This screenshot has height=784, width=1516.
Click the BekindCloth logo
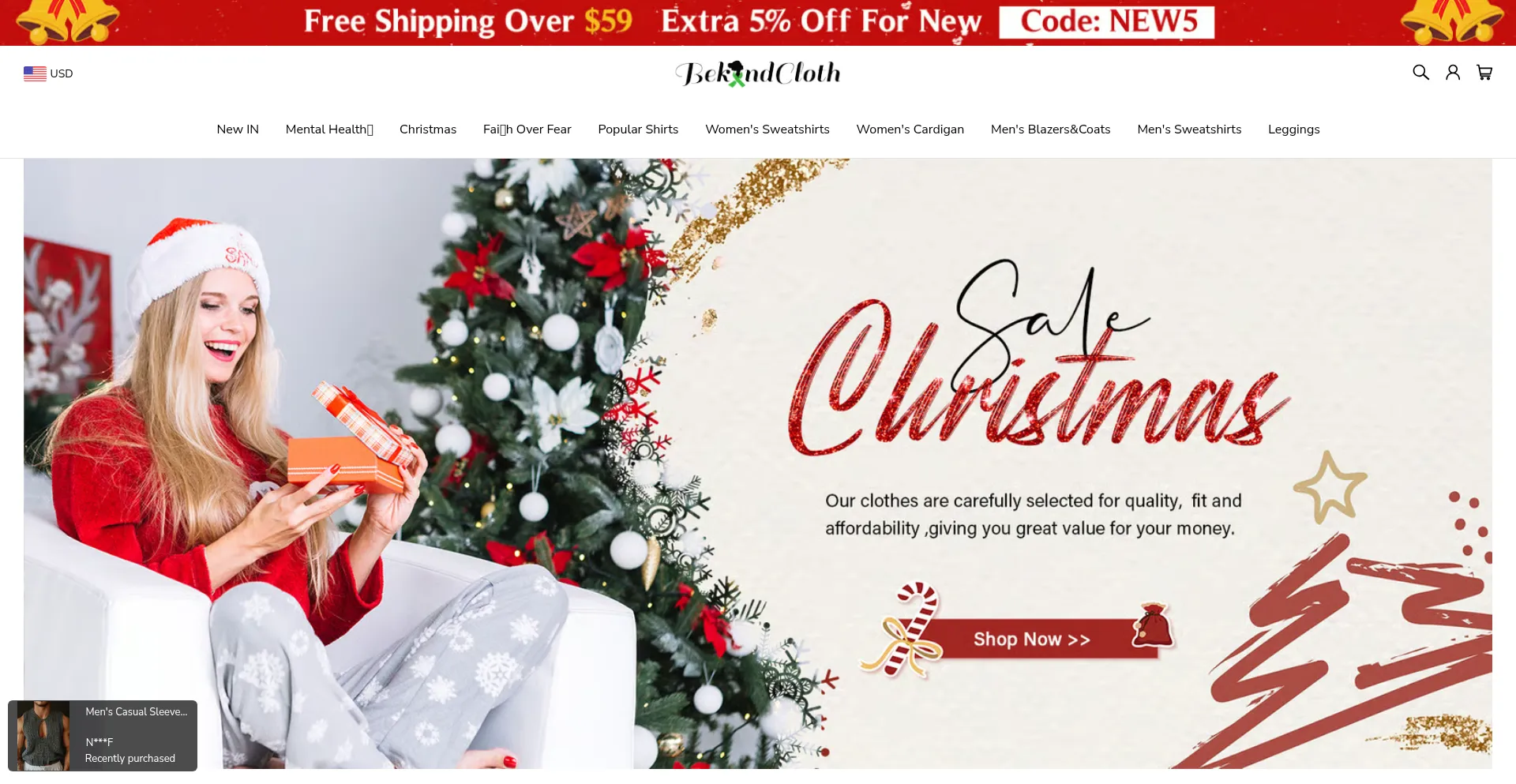click(758, 73)
